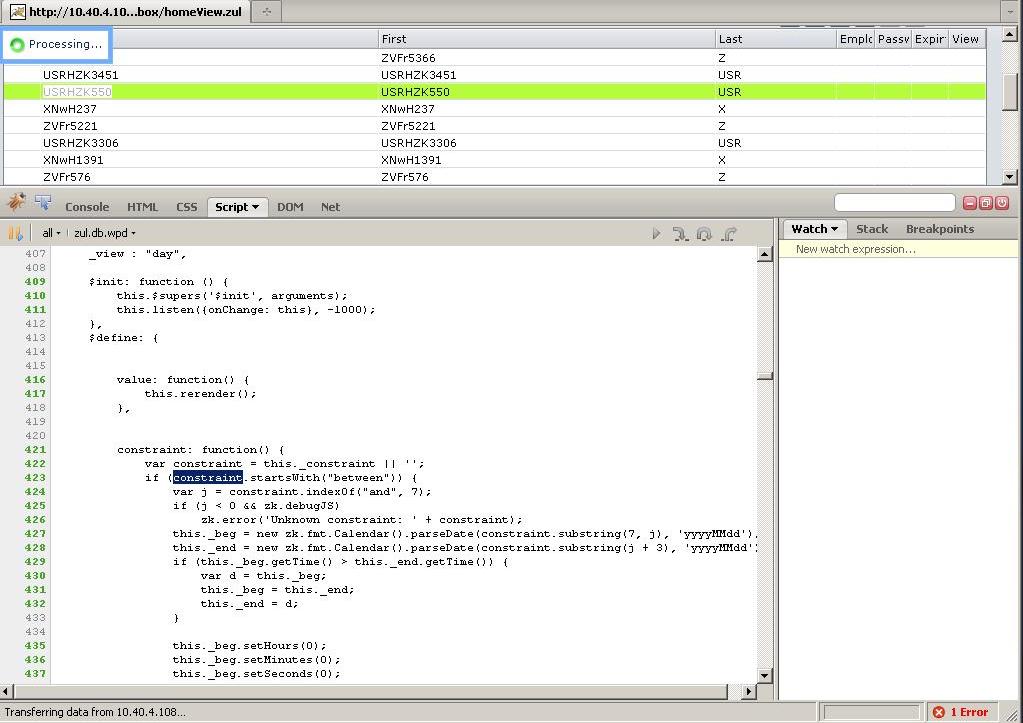Click the Step Into debugger icon
Viewport: 1023px width, 723px height.
coord(680,234)
